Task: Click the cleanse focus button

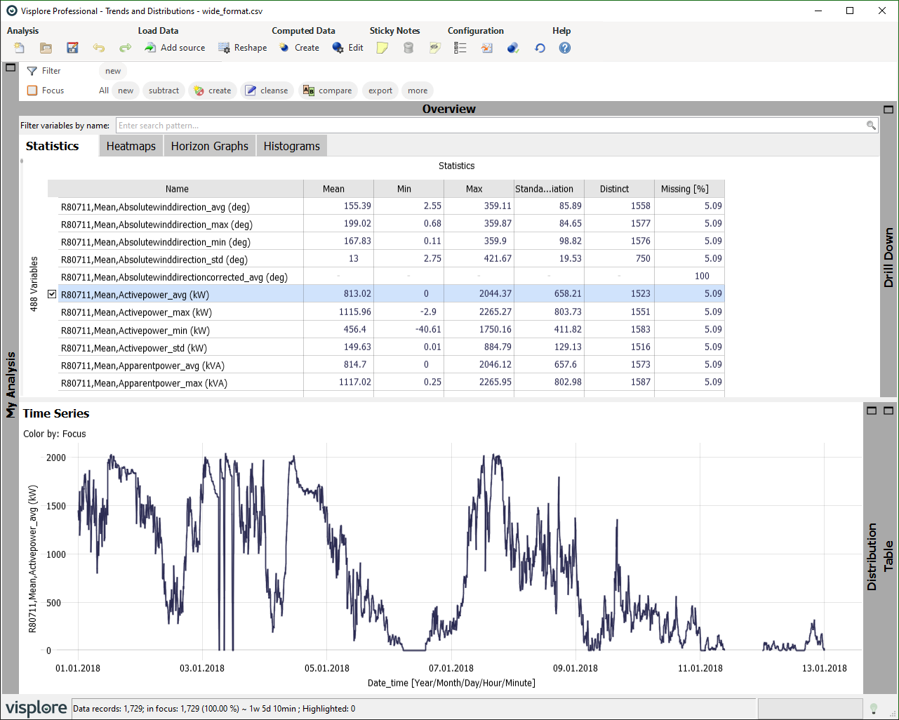Action: pyautogui.click(x=266, y=91)
